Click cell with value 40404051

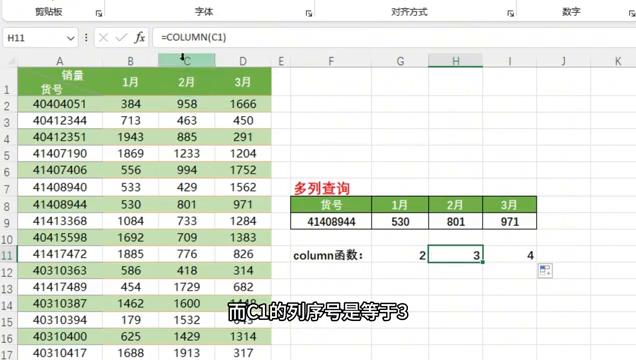60,104
